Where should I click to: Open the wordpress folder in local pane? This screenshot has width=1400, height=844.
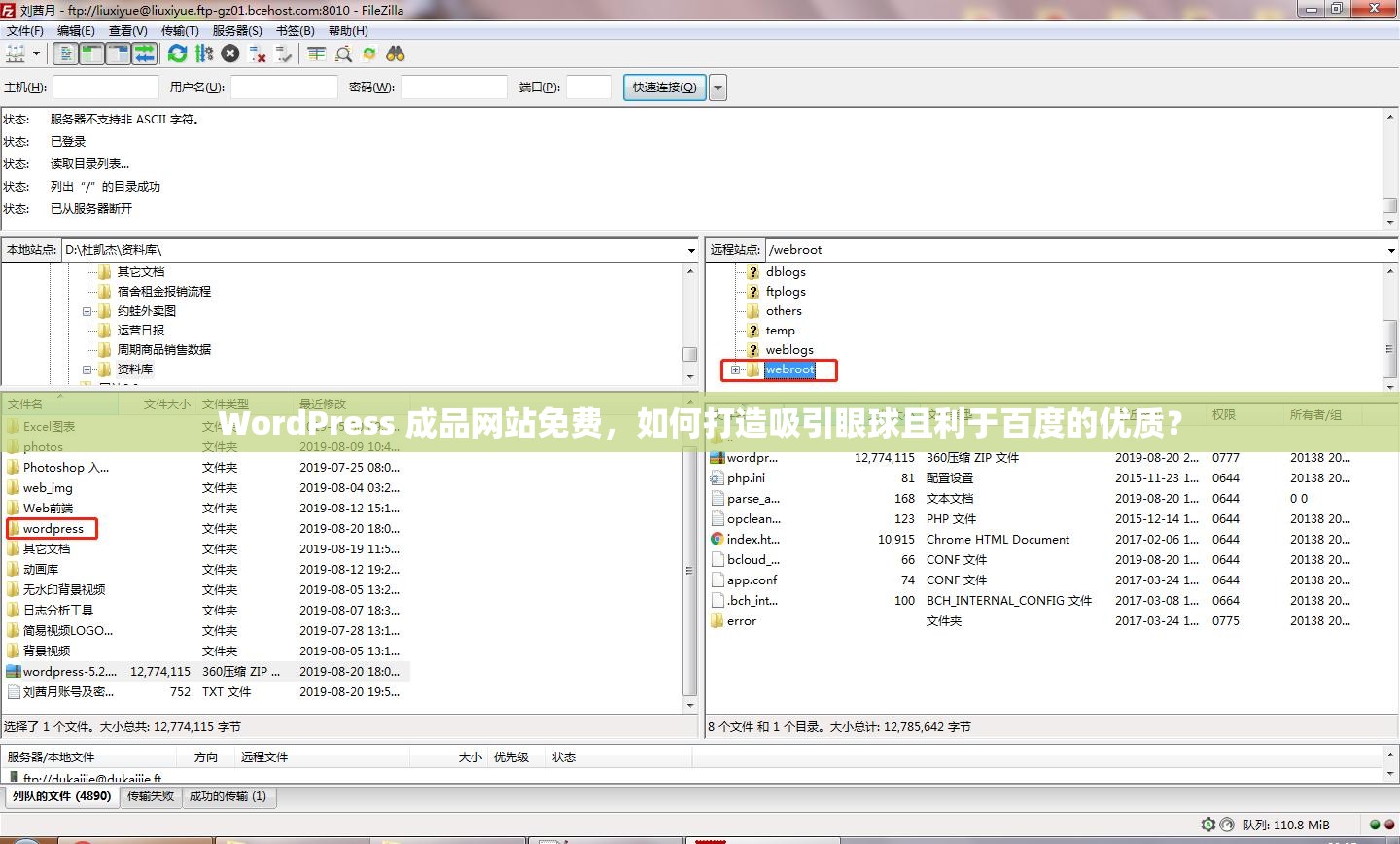pos(52,528)
